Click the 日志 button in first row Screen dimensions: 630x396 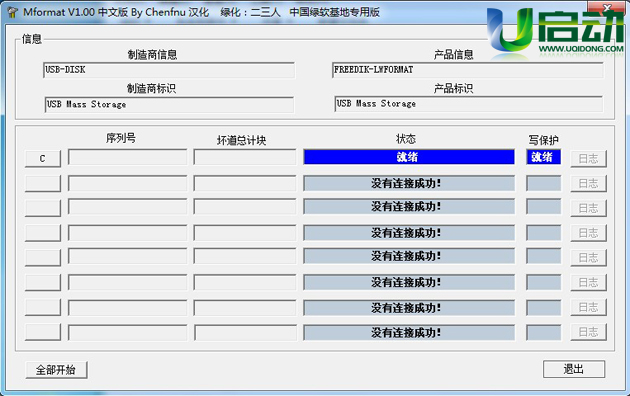coord(588,159)
